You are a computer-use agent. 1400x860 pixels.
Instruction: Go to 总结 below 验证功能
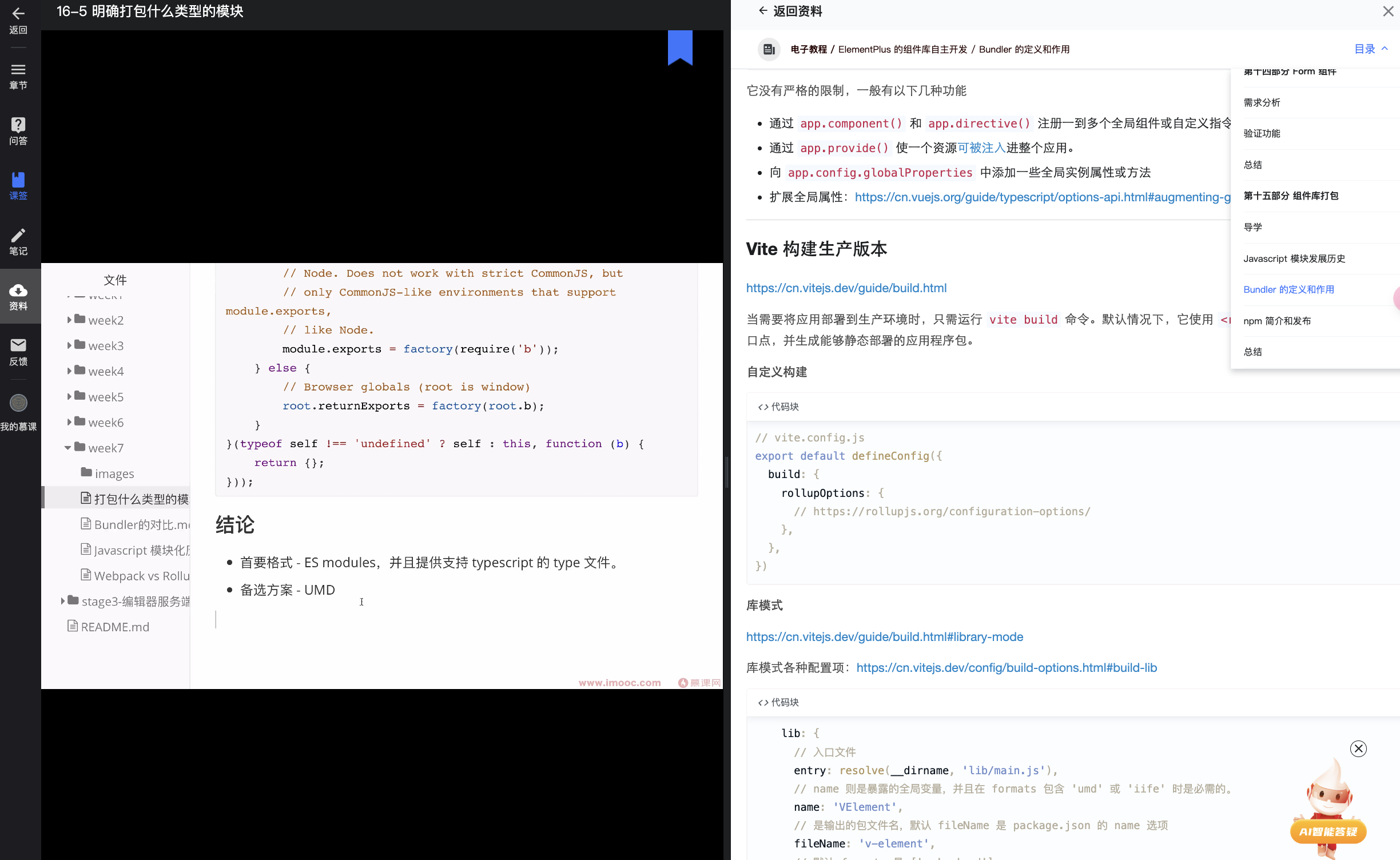[x=1252, y=165]
